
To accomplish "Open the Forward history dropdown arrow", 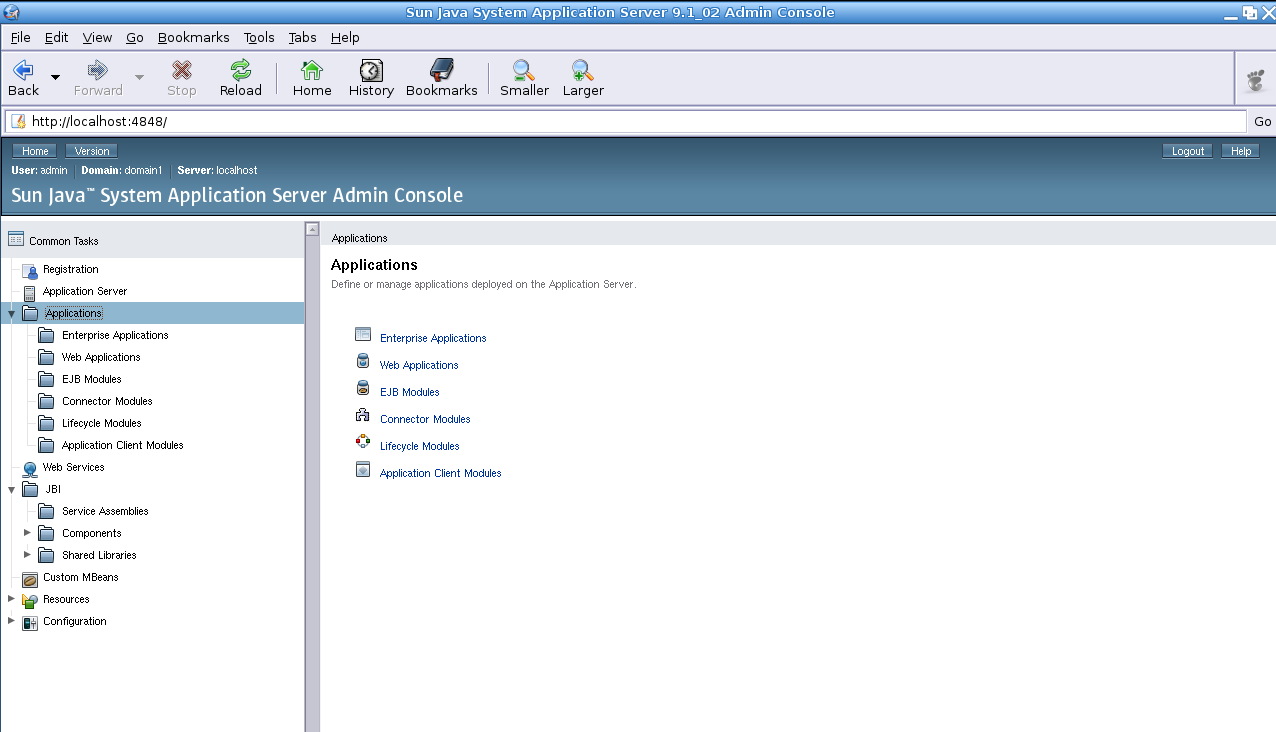I will [x=139, y=77].
